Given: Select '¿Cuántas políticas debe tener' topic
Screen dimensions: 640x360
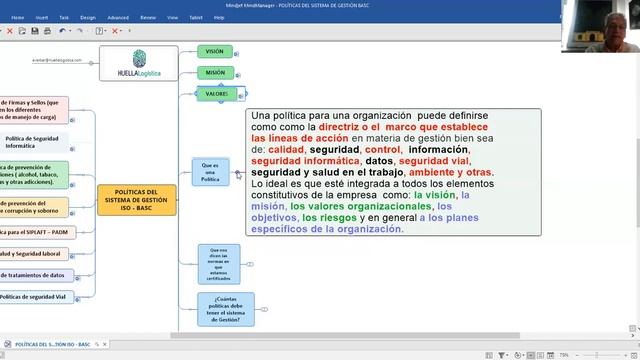Looking at the screenshot, I should (x=226, y=309).
